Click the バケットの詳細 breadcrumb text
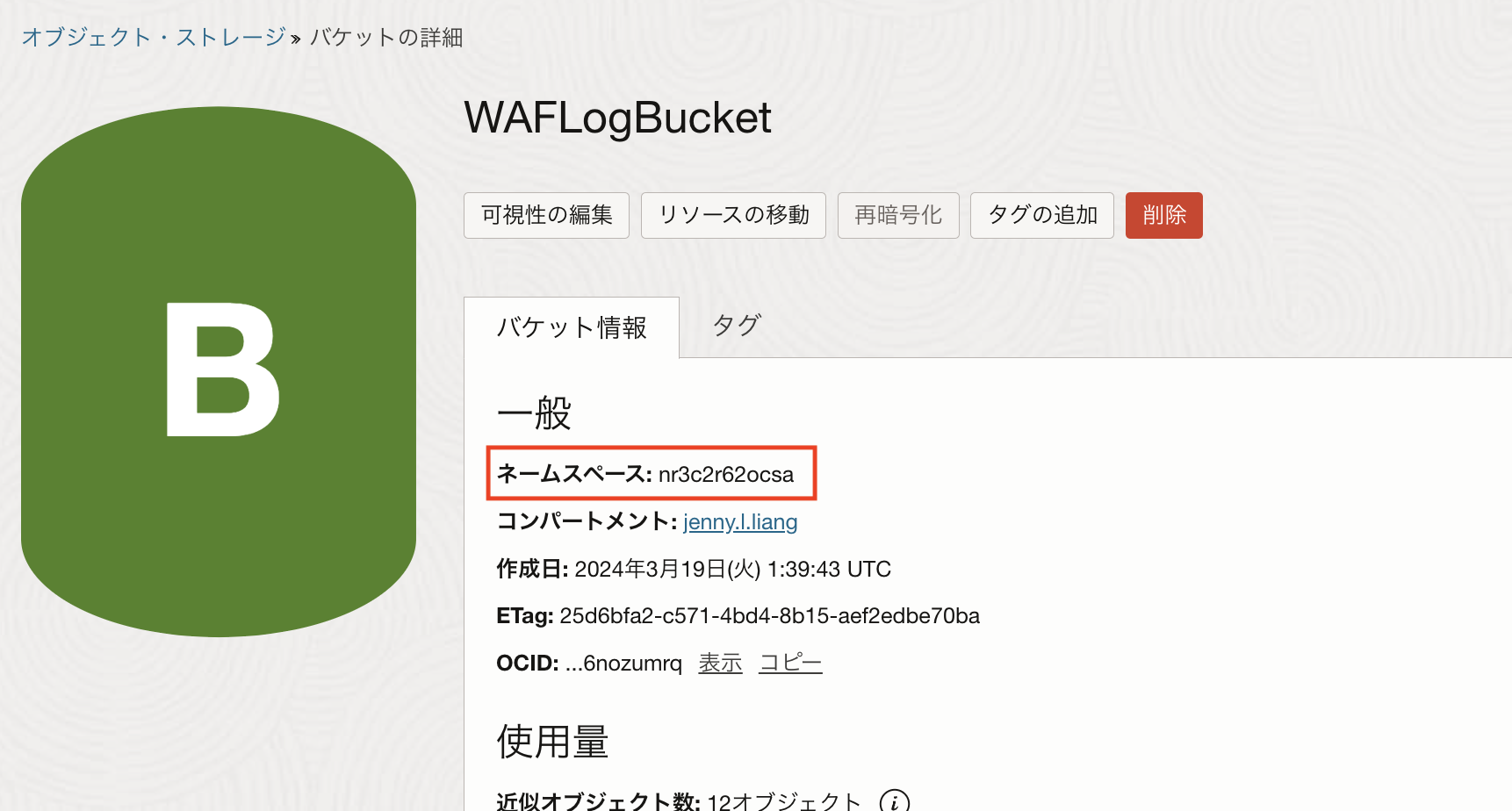The width and height of the screenshot is (1512, 811). coord(386,37)
